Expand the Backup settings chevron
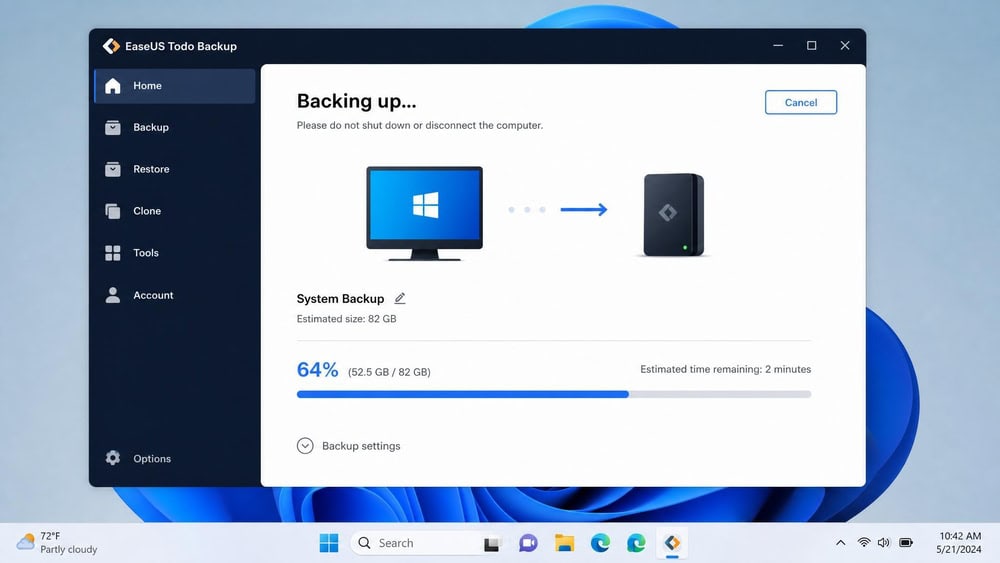Screen dimensions: 1000x563 point(305,446)
